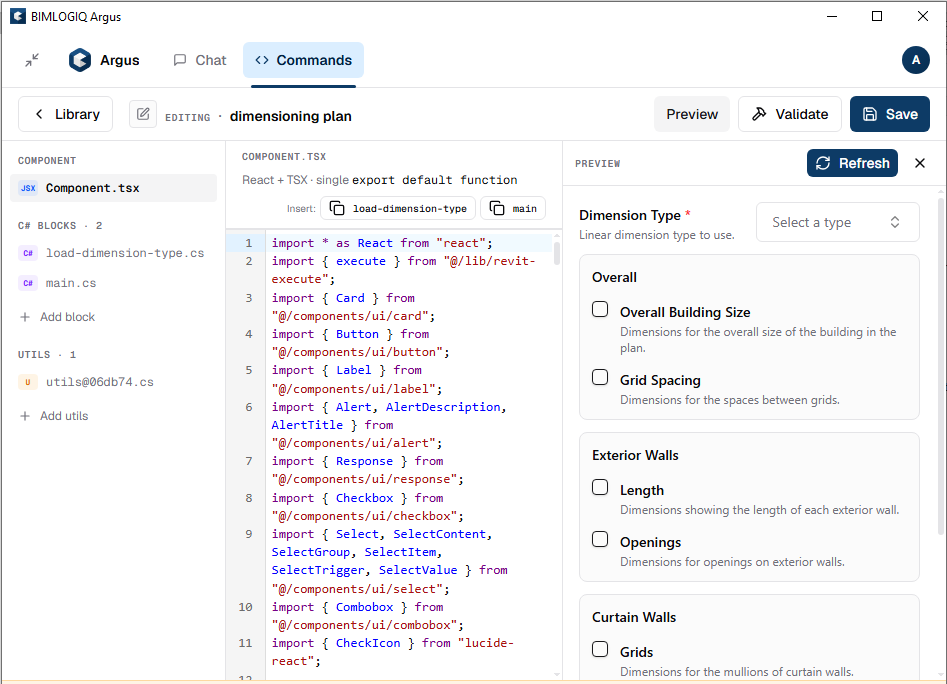Screen dimensions: 947x684
Task: Insert the main block reference
Action: click(x=513, y=208)
